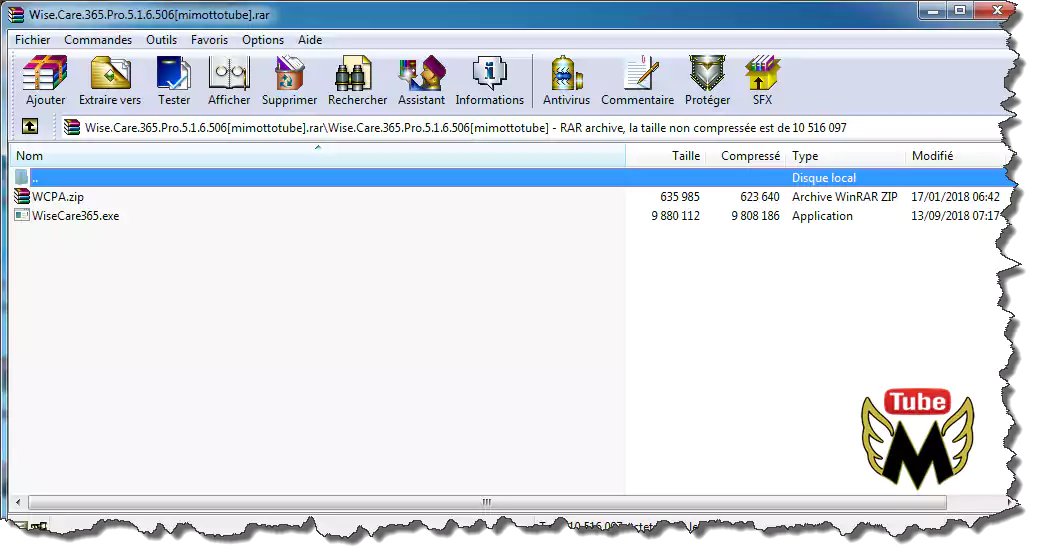
Task: Run the Antivirus scan icon
Action: [566, 73]
